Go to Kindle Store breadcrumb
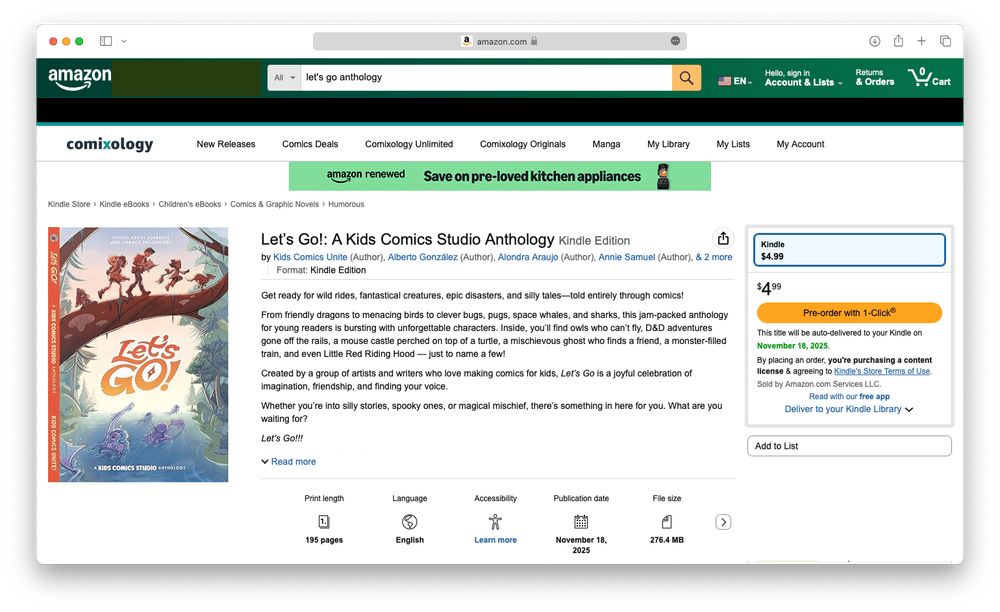The height and width of the screenshot is (612, 1000). [x=69, y=204]
